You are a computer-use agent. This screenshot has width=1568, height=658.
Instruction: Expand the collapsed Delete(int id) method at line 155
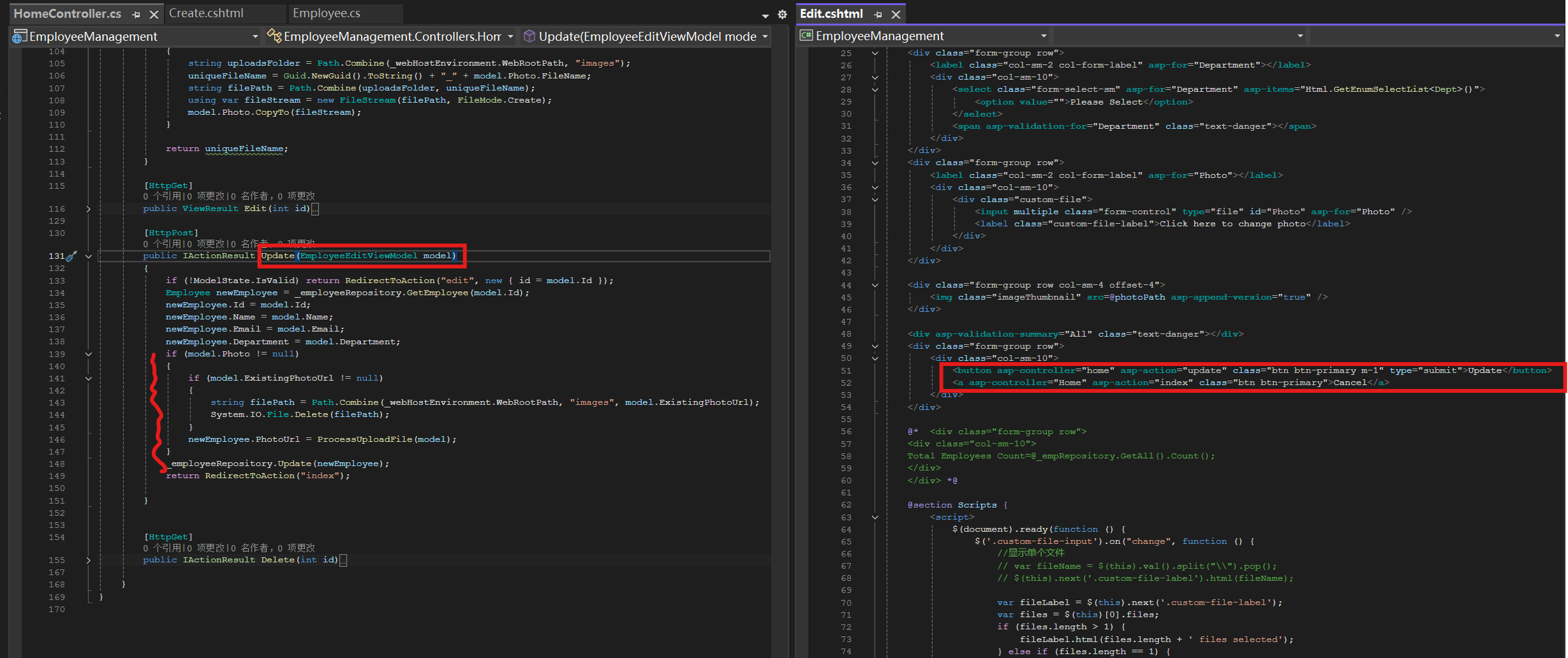[89, 560]
